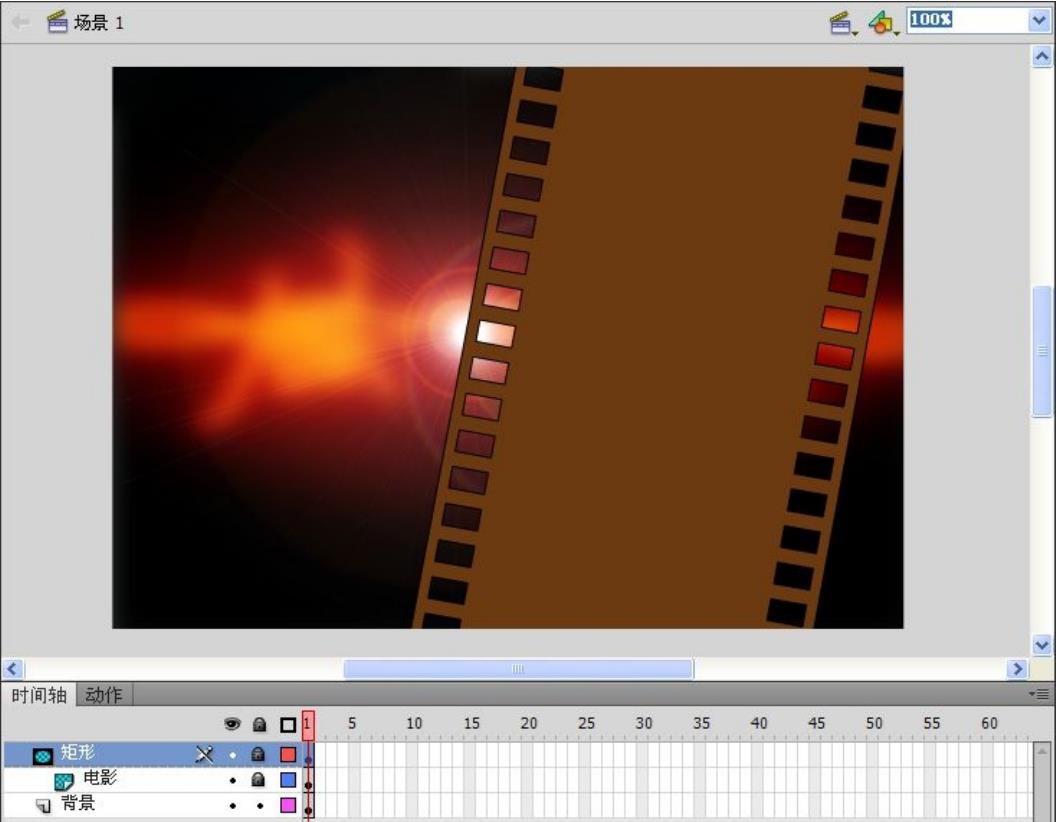The width and height of the screenshot is (1056, 822).
Task: Expand the 100% zoom dropdown
Action: pyautogui.click(x=1039, y=20)
